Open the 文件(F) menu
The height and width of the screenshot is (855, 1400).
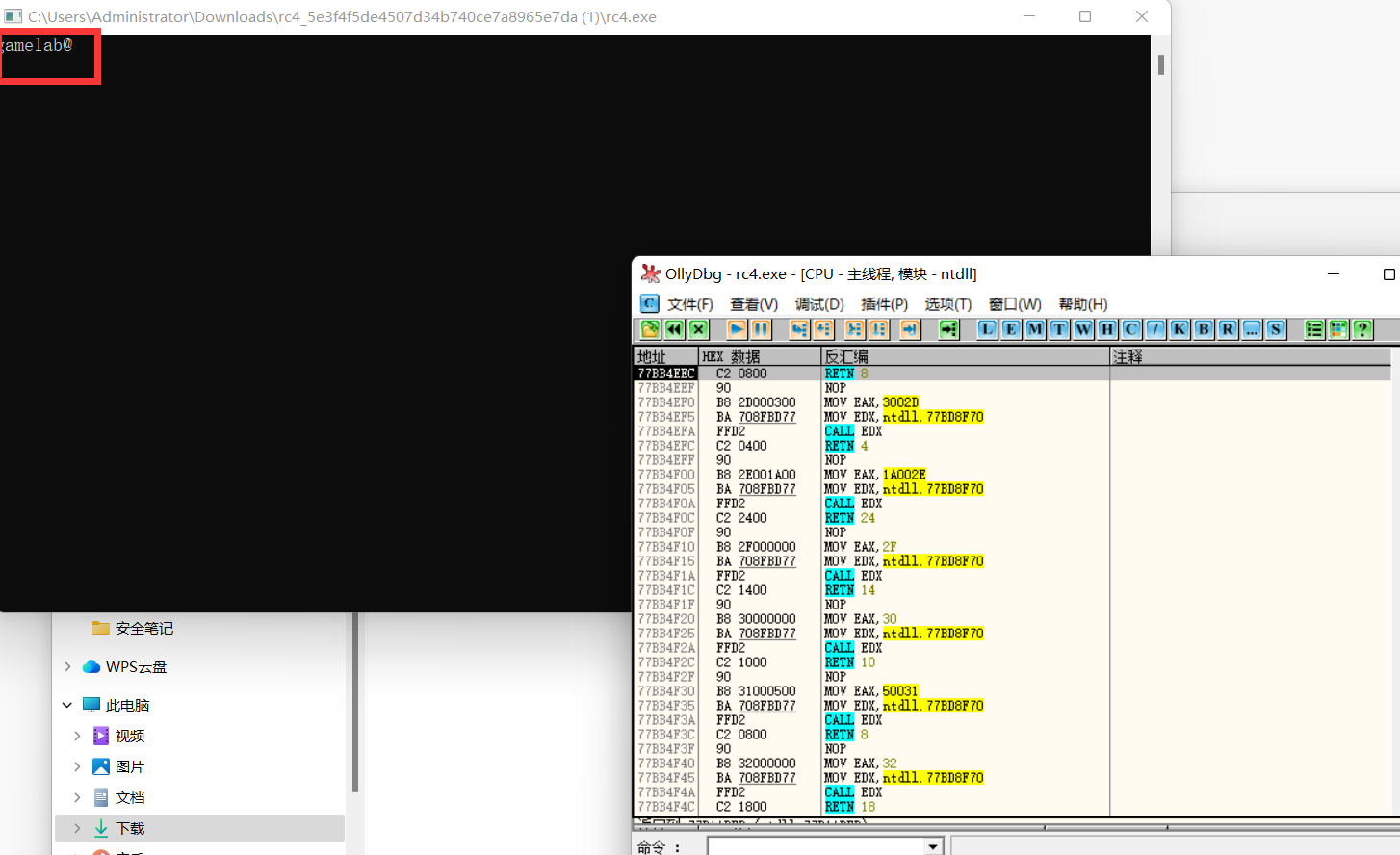tap(690, 304)
